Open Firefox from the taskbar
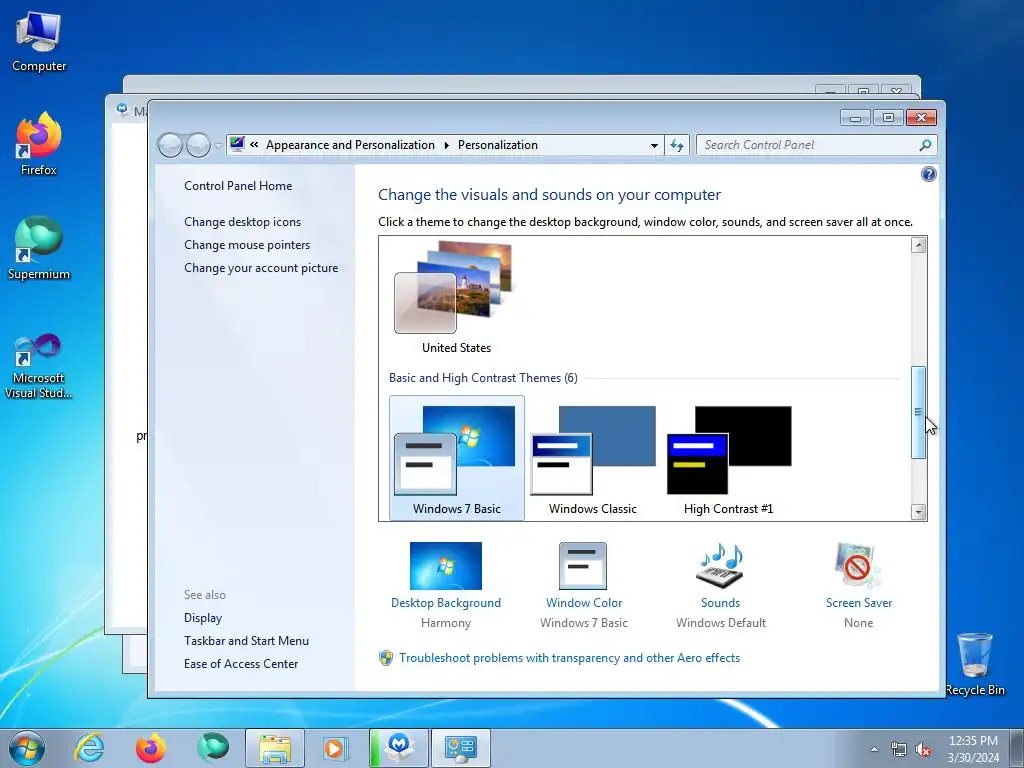This screenshot has height=768, width=1024. (150, 748)
